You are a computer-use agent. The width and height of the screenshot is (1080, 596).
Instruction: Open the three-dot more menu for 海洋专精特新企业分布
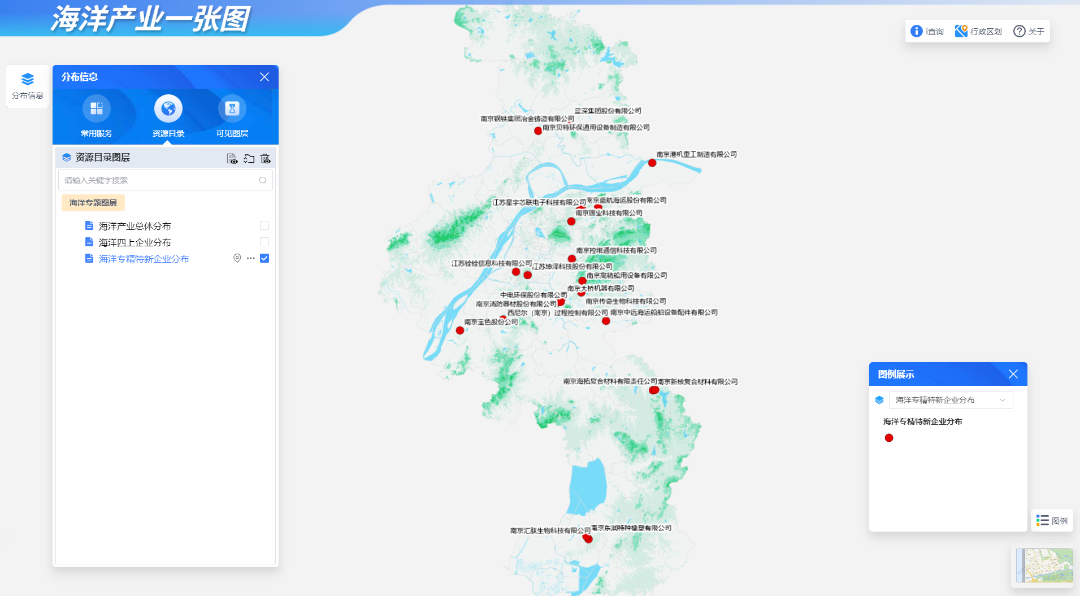point(251,258)
